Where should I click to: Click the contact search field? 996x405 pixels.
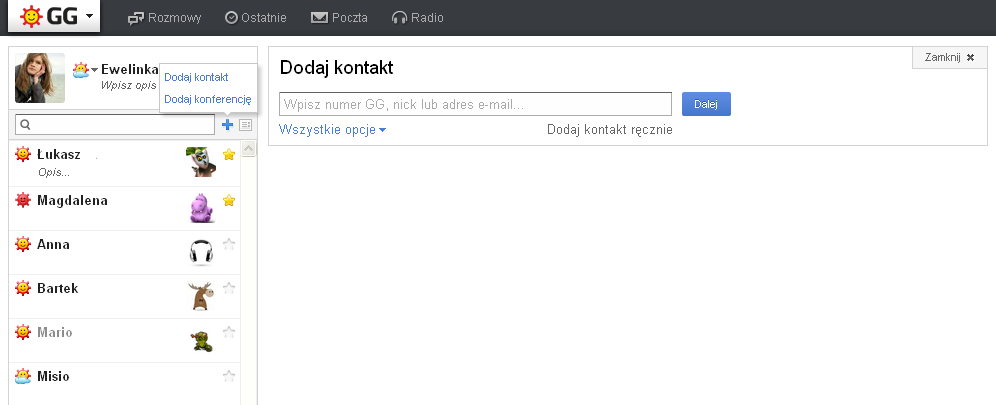[115, 124]
